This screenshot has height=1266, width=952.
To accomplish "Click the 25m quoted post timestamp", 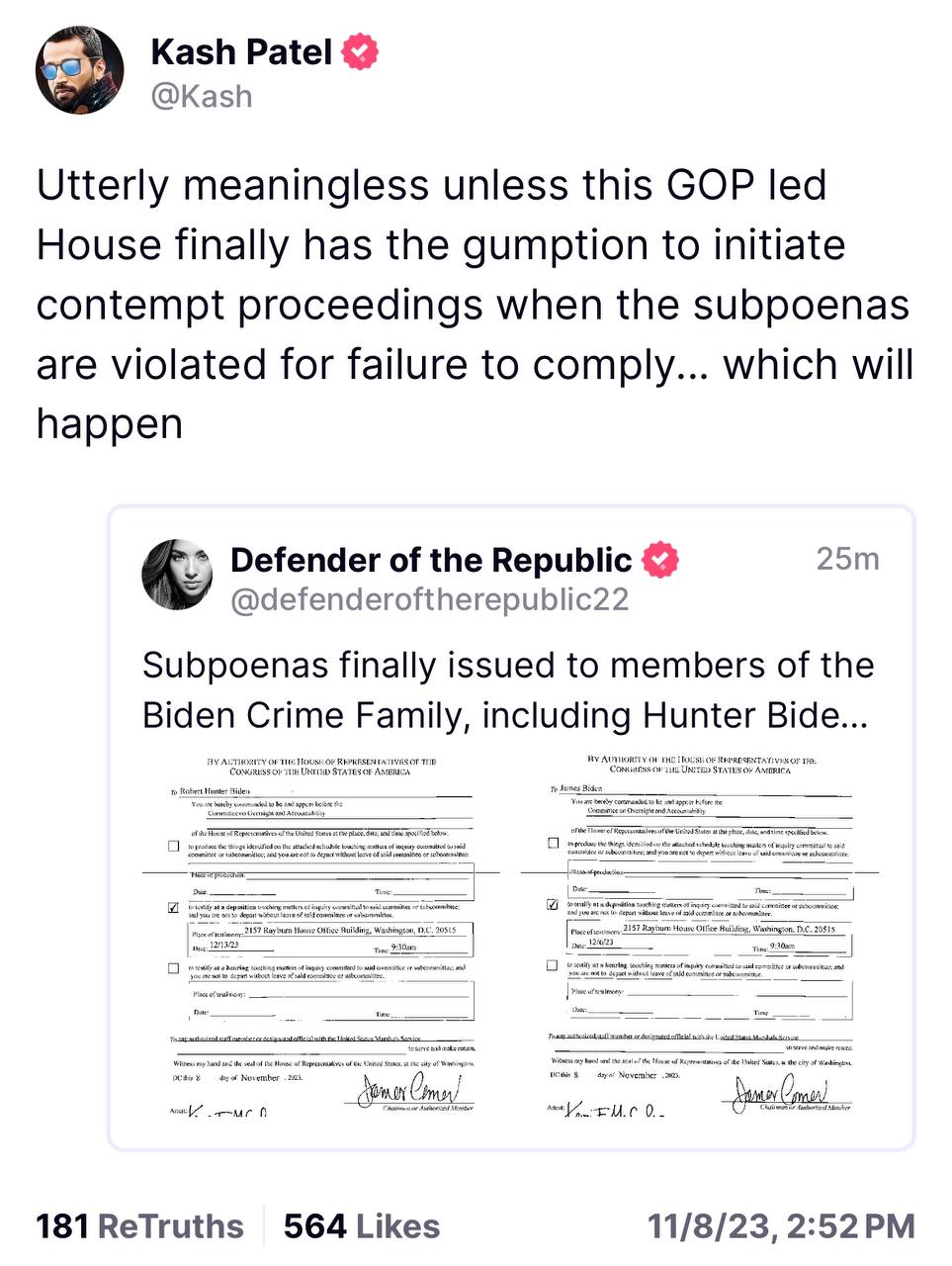I will 847,559.
